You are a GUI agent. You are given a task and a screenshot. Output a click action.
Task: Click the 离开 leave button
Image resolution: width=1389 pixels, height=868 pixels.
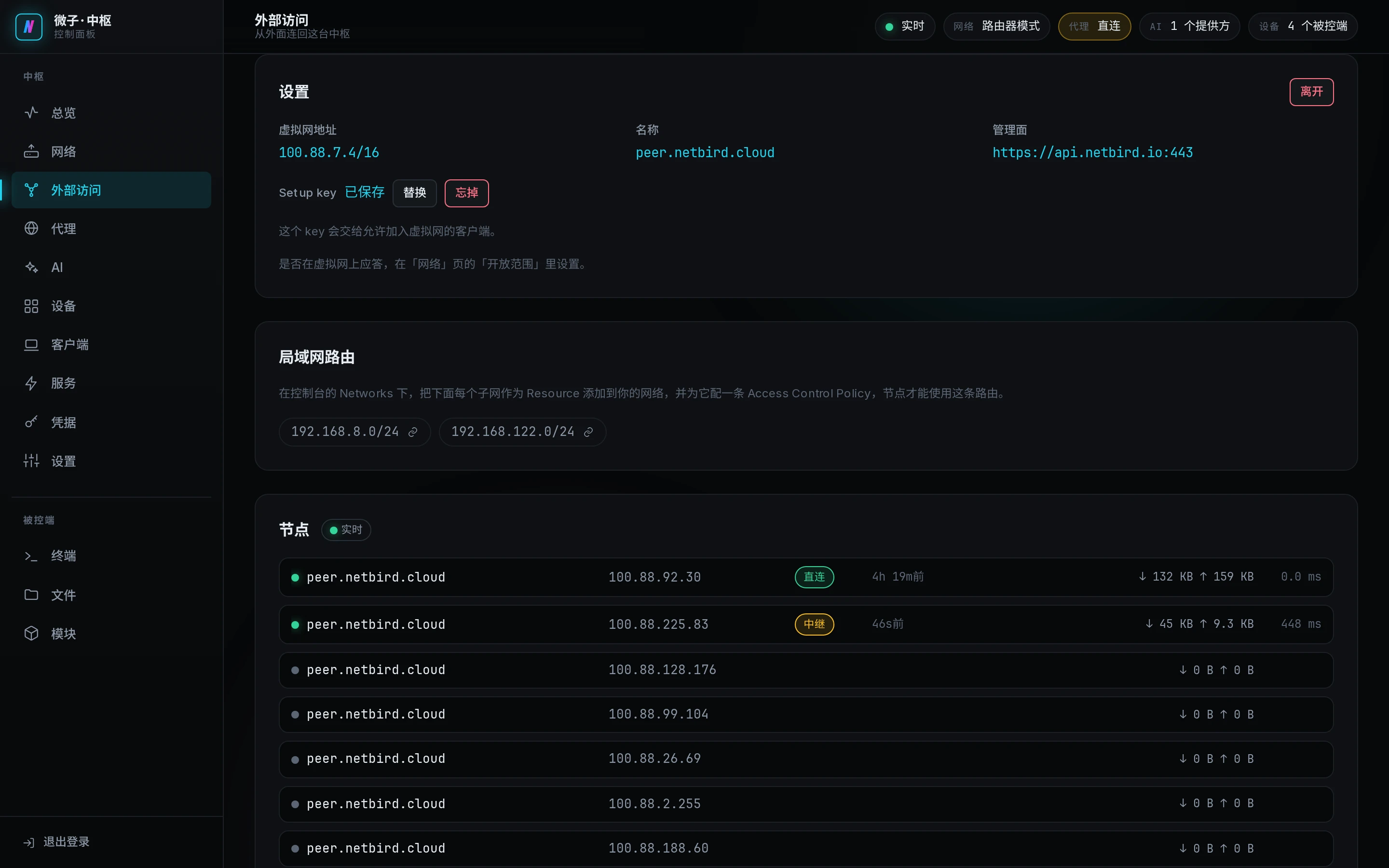tap(1311, 92)
